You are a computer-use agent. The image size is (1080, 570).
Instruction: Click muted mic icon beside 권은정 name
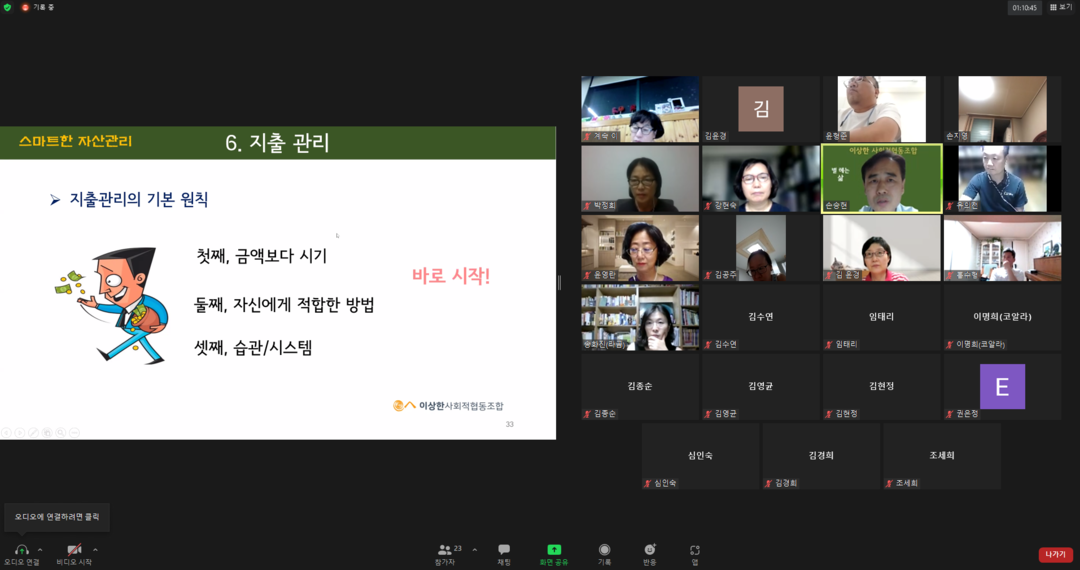[950, 414]
